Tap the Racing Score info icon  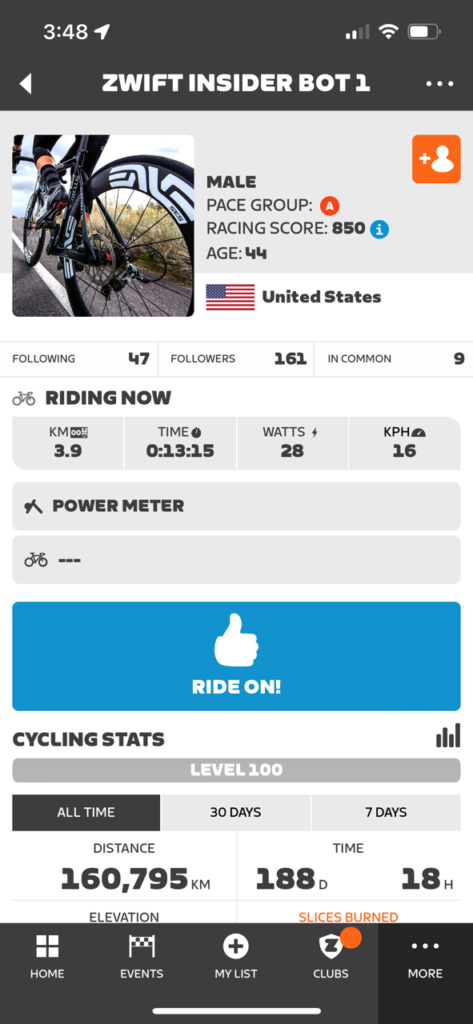380,229
